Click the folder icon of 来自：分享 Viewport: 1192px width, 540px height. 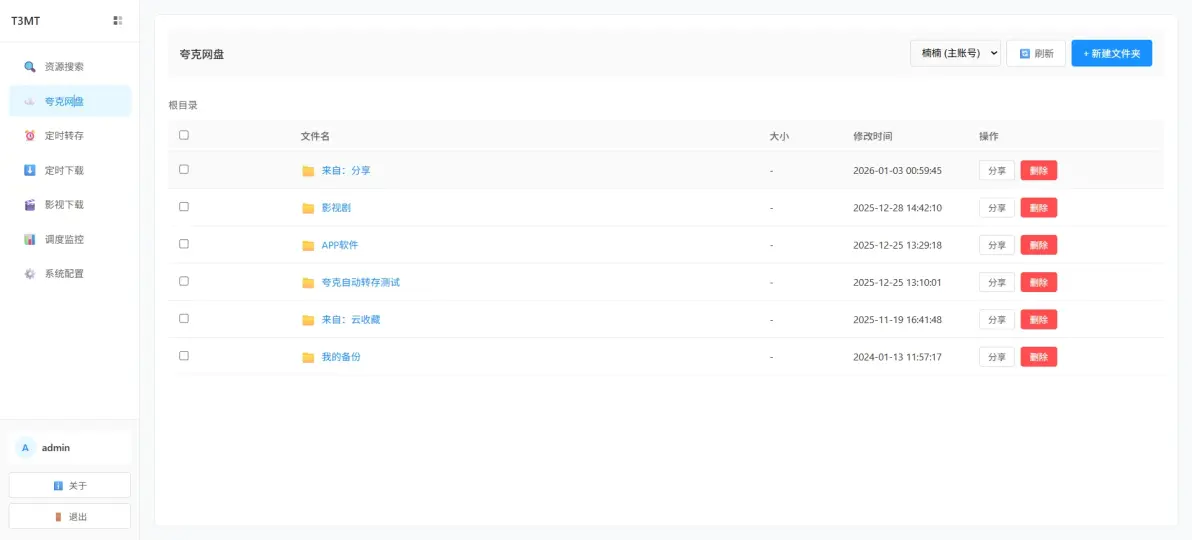[x=308, y=171]
